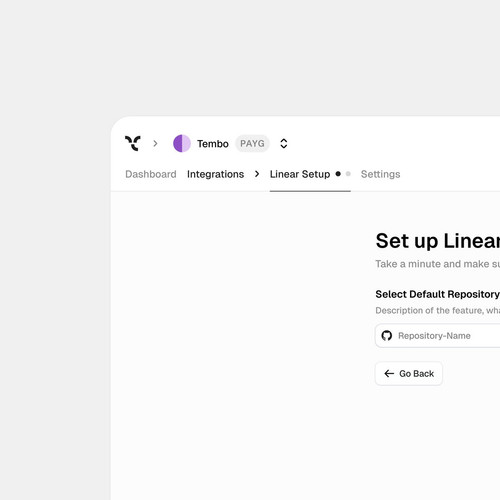Click the chevron after Integrations
500x500 pixels.
[x=257, y=174]
